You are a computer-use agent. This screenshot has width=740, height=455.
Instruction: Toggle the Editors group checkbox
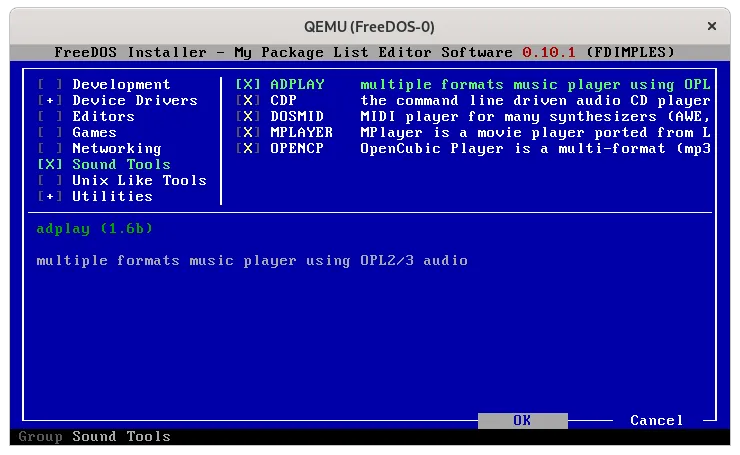point(49,117)
